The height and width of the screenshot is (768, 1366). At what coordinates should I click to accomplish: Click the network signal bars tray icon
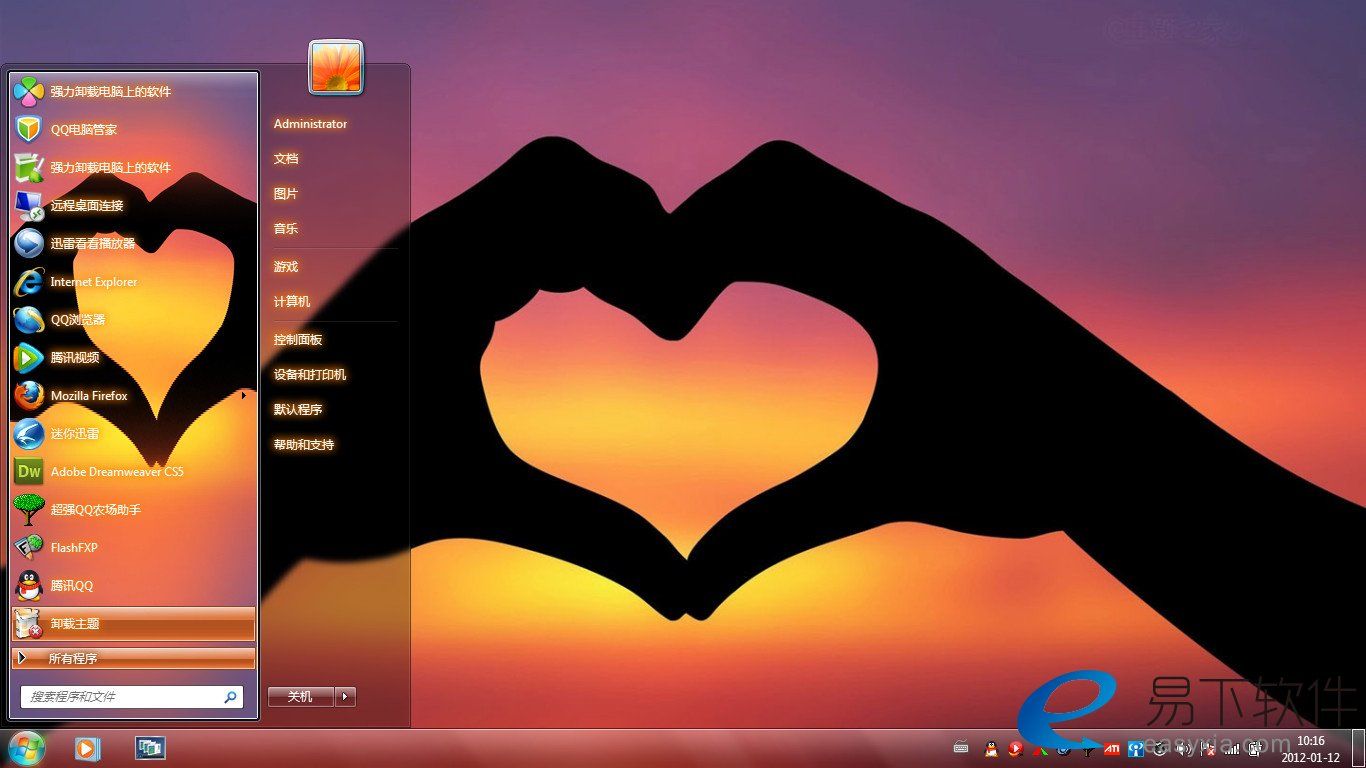(x=1232, y=748)
